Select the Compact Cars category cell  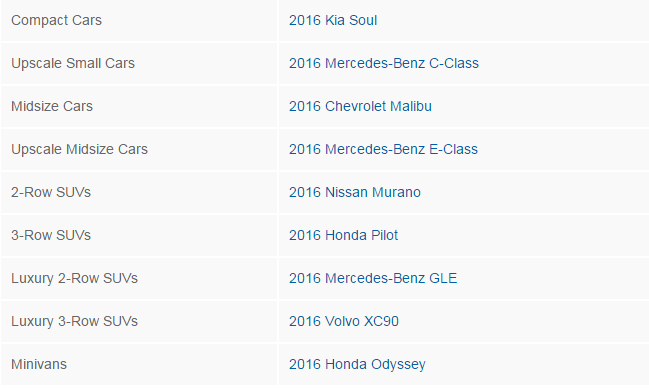pyautogui.click(x=139, y=20)
